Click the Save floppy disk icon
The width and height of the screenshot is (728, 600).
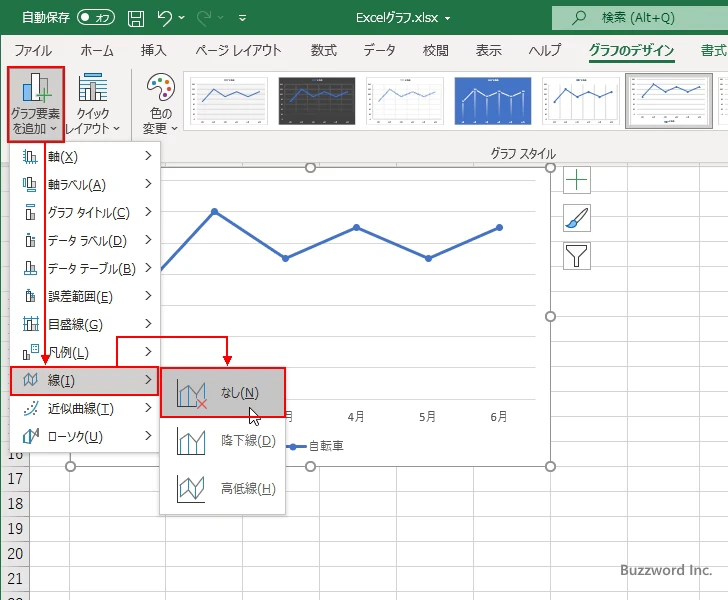pos(136,18)
